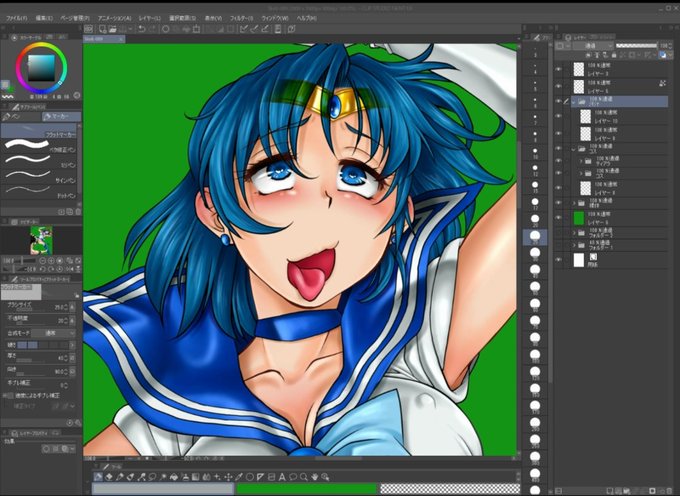Hide the green レイヤー 6 background layer
This screenshot has height=496, width=680.
point(559,218)
